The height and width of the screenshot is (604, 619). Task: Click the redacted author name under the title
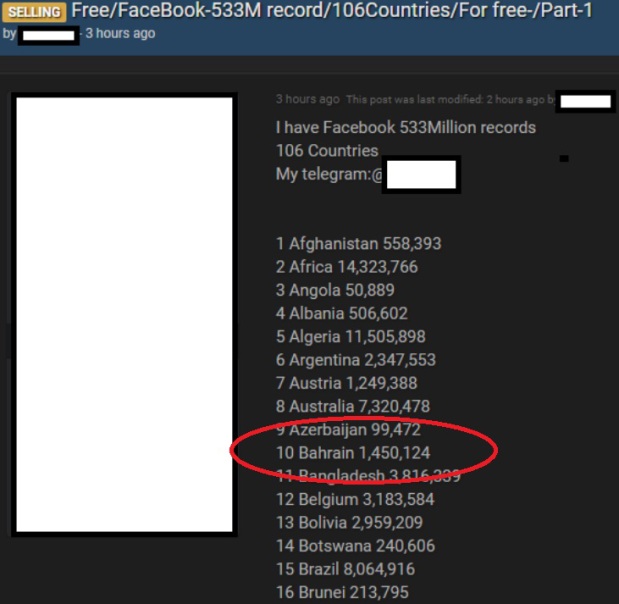coord(49,35)
